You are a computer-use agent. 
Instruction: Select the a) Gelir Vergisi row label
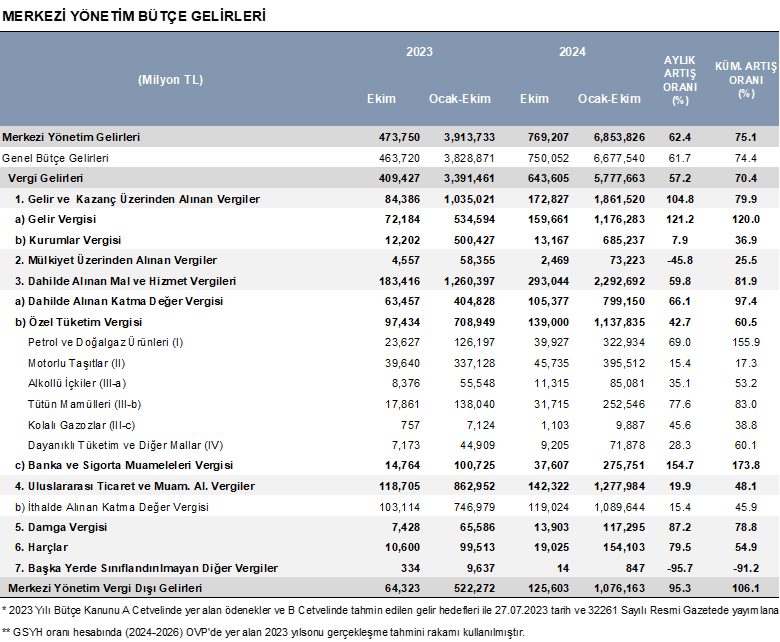click(55, 219)
